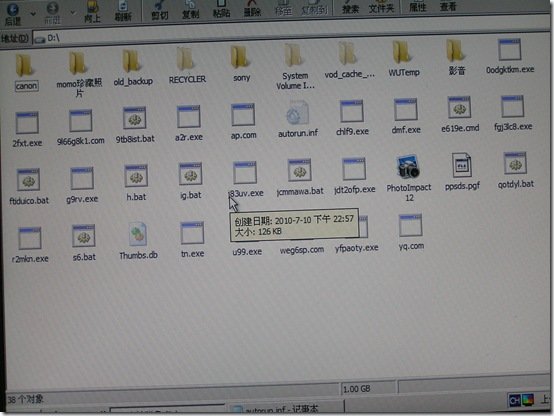This screenshot has height=416, width=554.
Task: Open the back button history dropdown arrow
Action: [x=33, y=14]
